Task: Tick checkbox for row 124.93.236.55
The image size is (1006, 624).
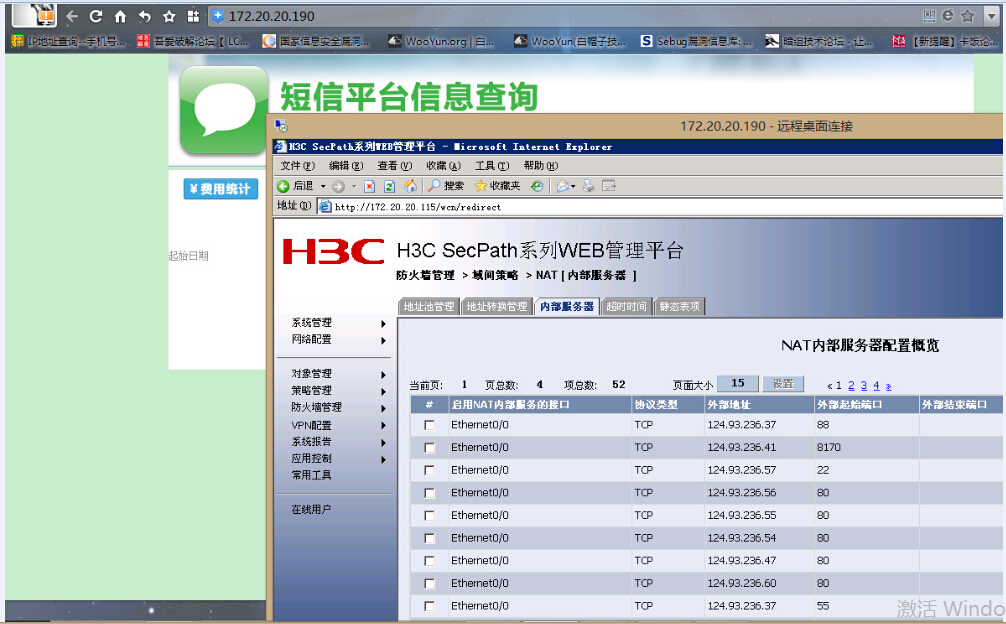Action: pos(429,516)
